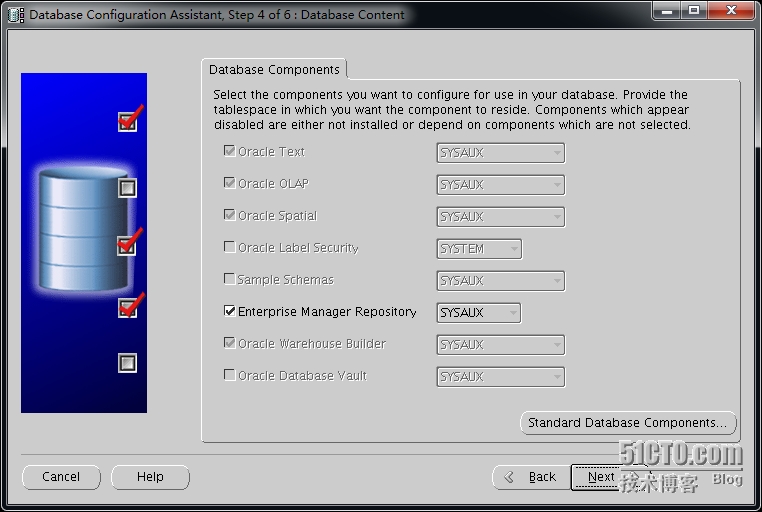Image resolution: width=762 pixels, height=512 pixels.
Task: Go Back to previous step
Action: click(x=531, y=478)
